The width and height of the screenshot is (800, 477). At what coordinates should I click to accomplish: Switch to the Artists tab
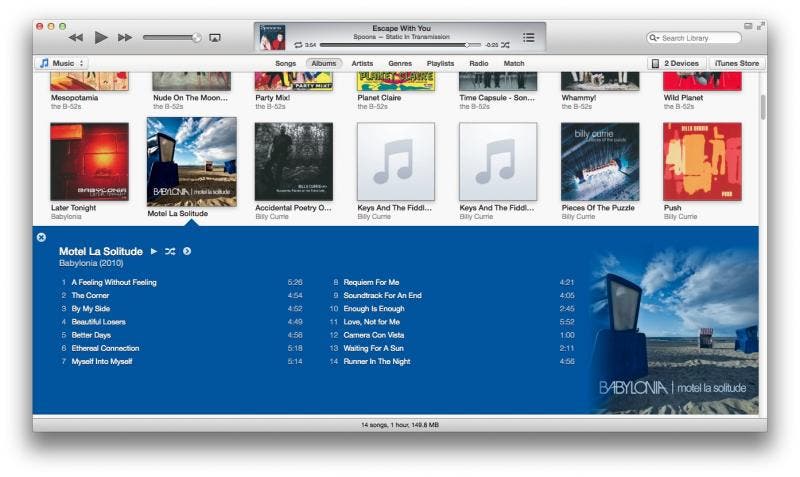point(362,63)
